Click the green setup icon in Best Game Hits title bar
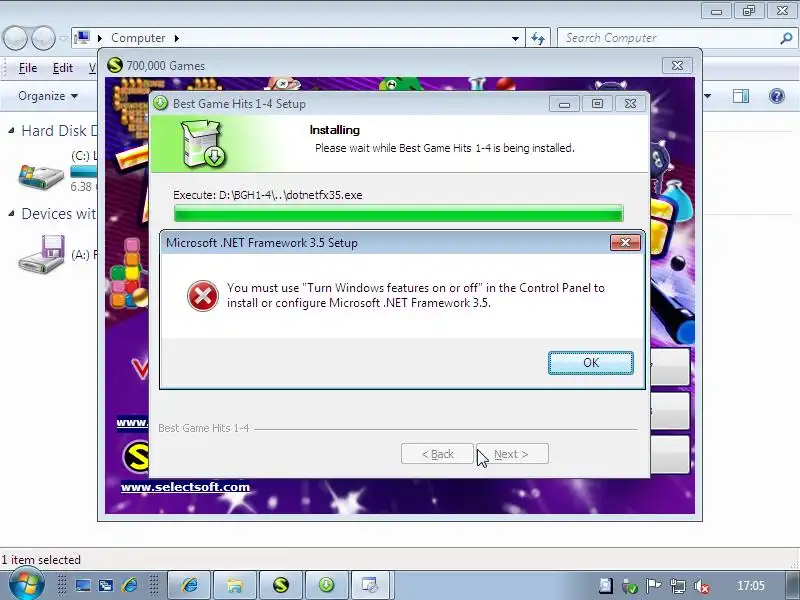 (160, 103)
